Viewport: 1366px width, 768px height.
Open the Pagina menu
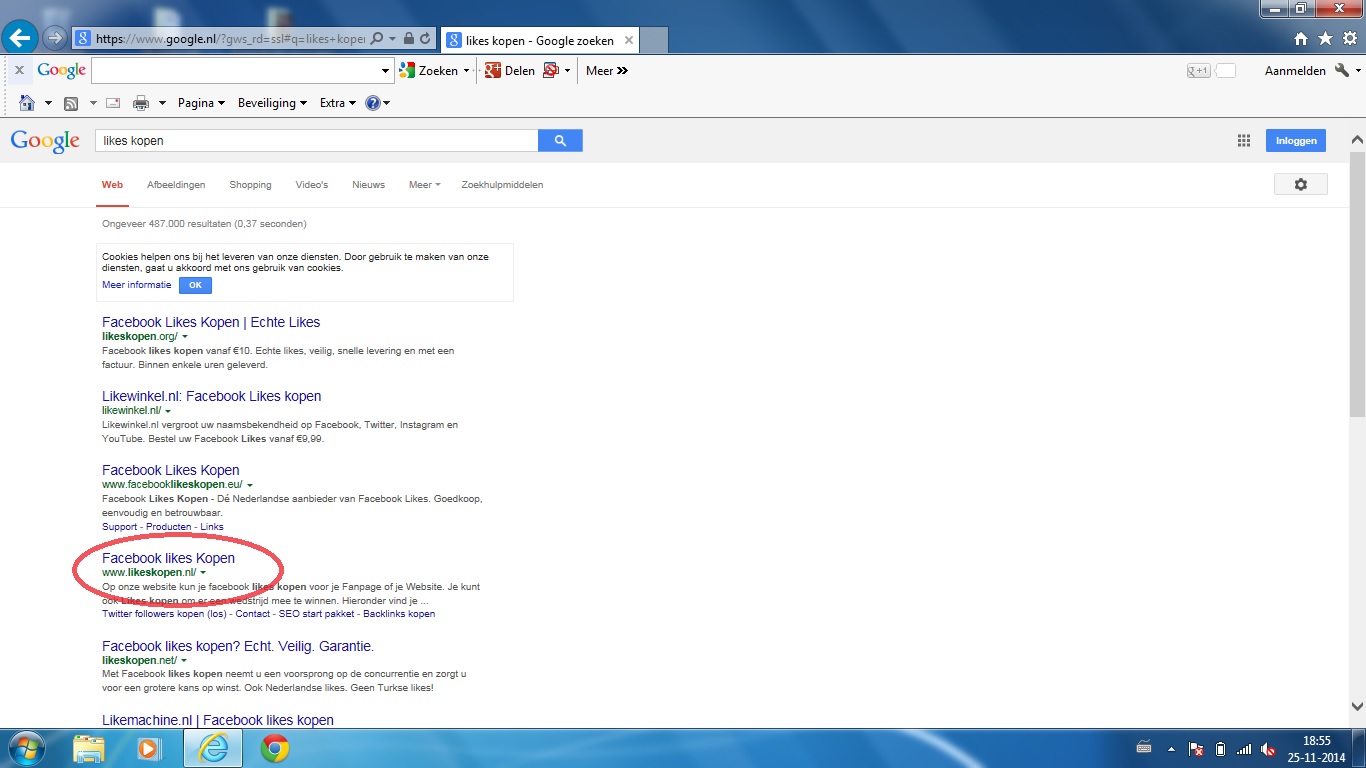coord(201,103)
